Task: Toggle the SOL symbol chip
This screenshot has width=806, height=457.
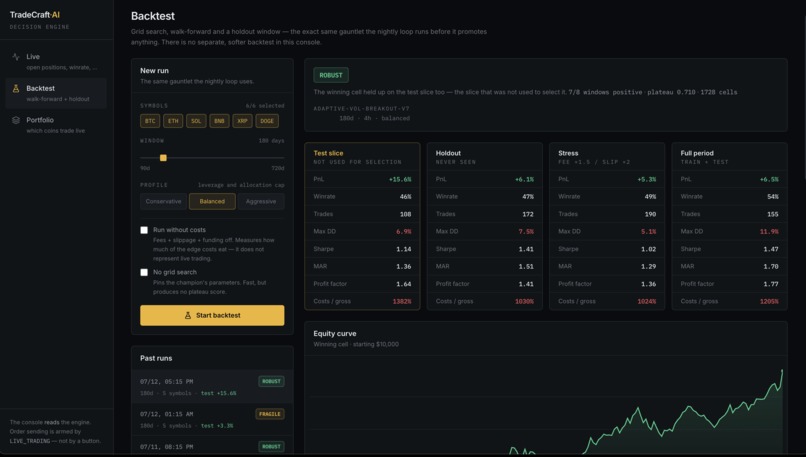Action: pyautogui.click(x=196, y=121)
